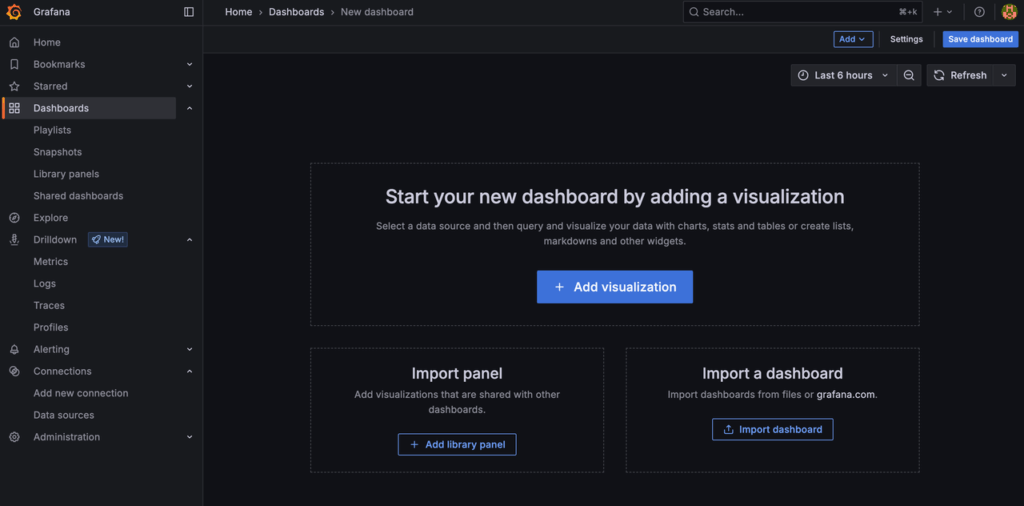Click the Alerting bell icon

coord(14,349)
